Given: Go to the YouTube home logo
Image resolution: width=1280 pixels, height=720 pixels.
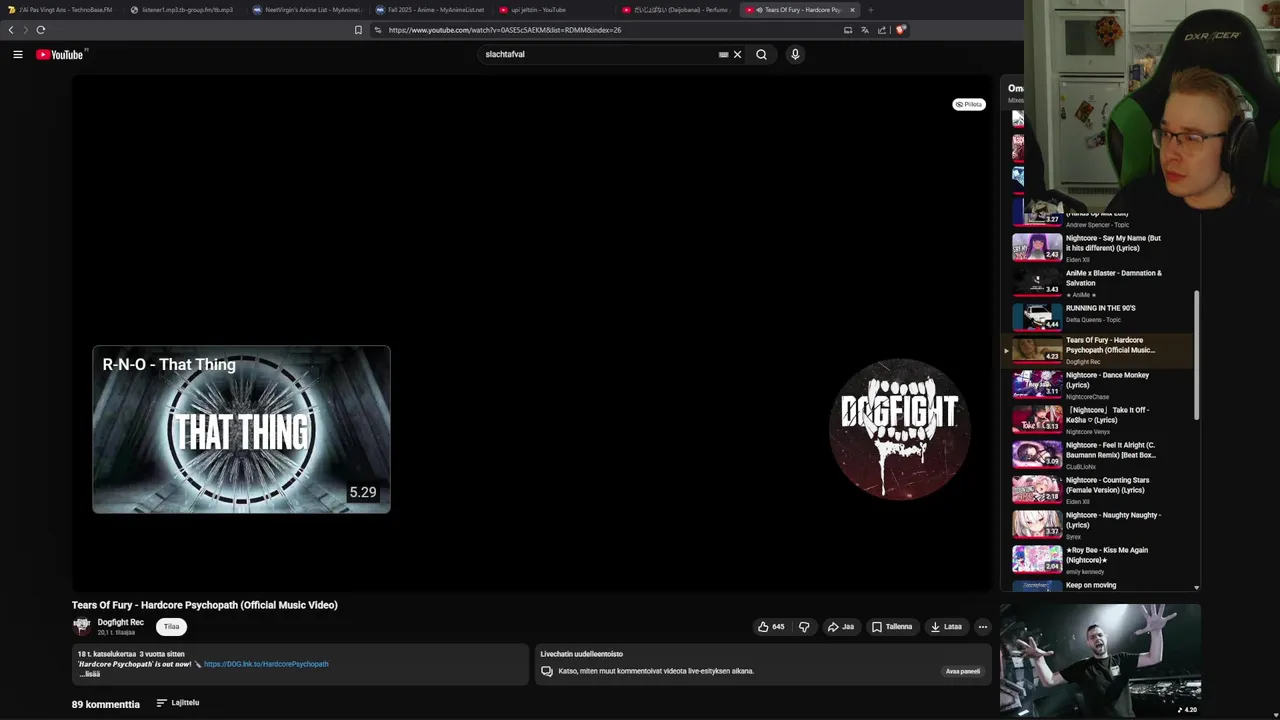Looking at the screenshot, I should coord(60,55).
